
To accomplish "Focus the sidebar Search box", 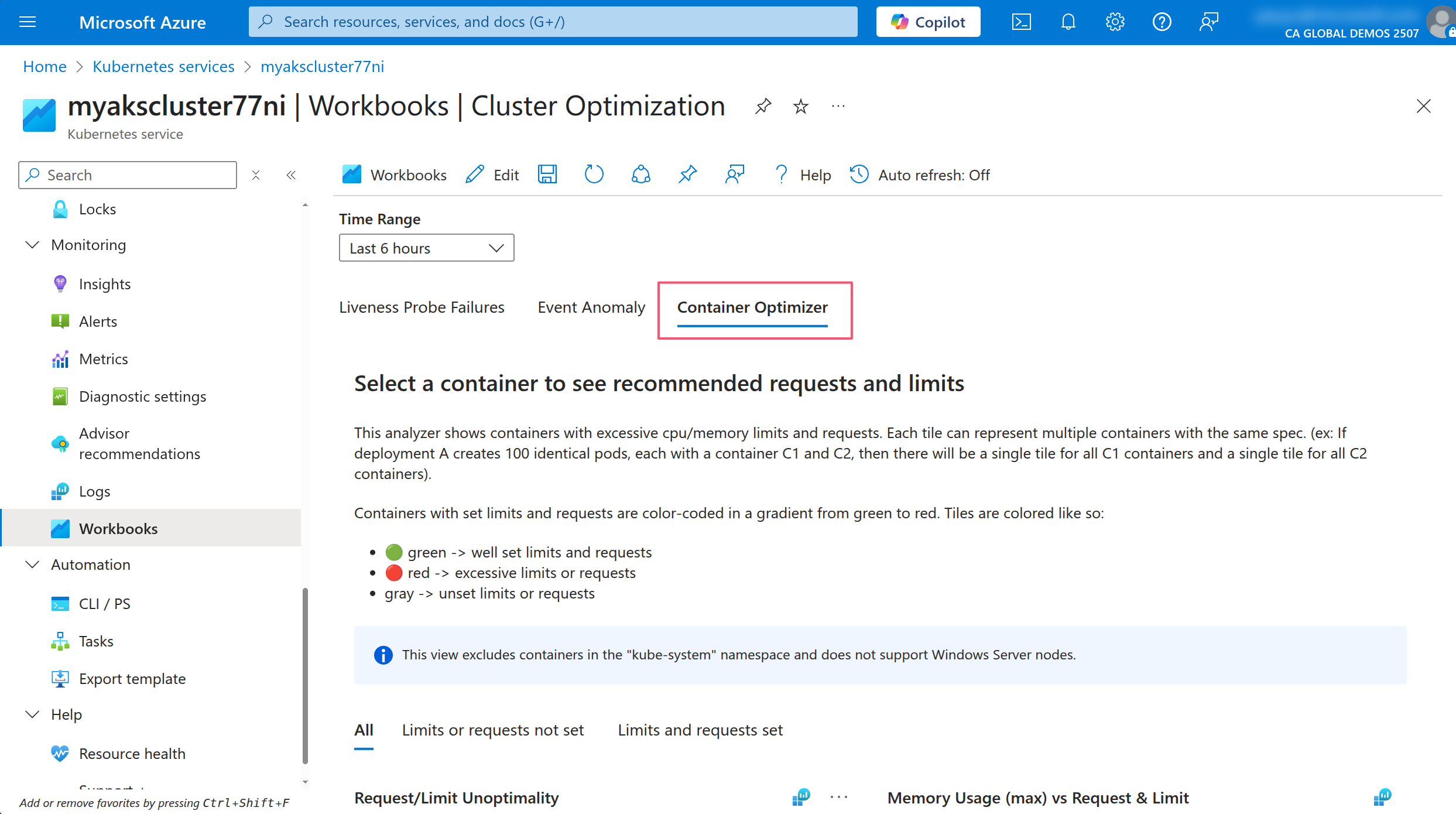I will click(x=128, y=175).
